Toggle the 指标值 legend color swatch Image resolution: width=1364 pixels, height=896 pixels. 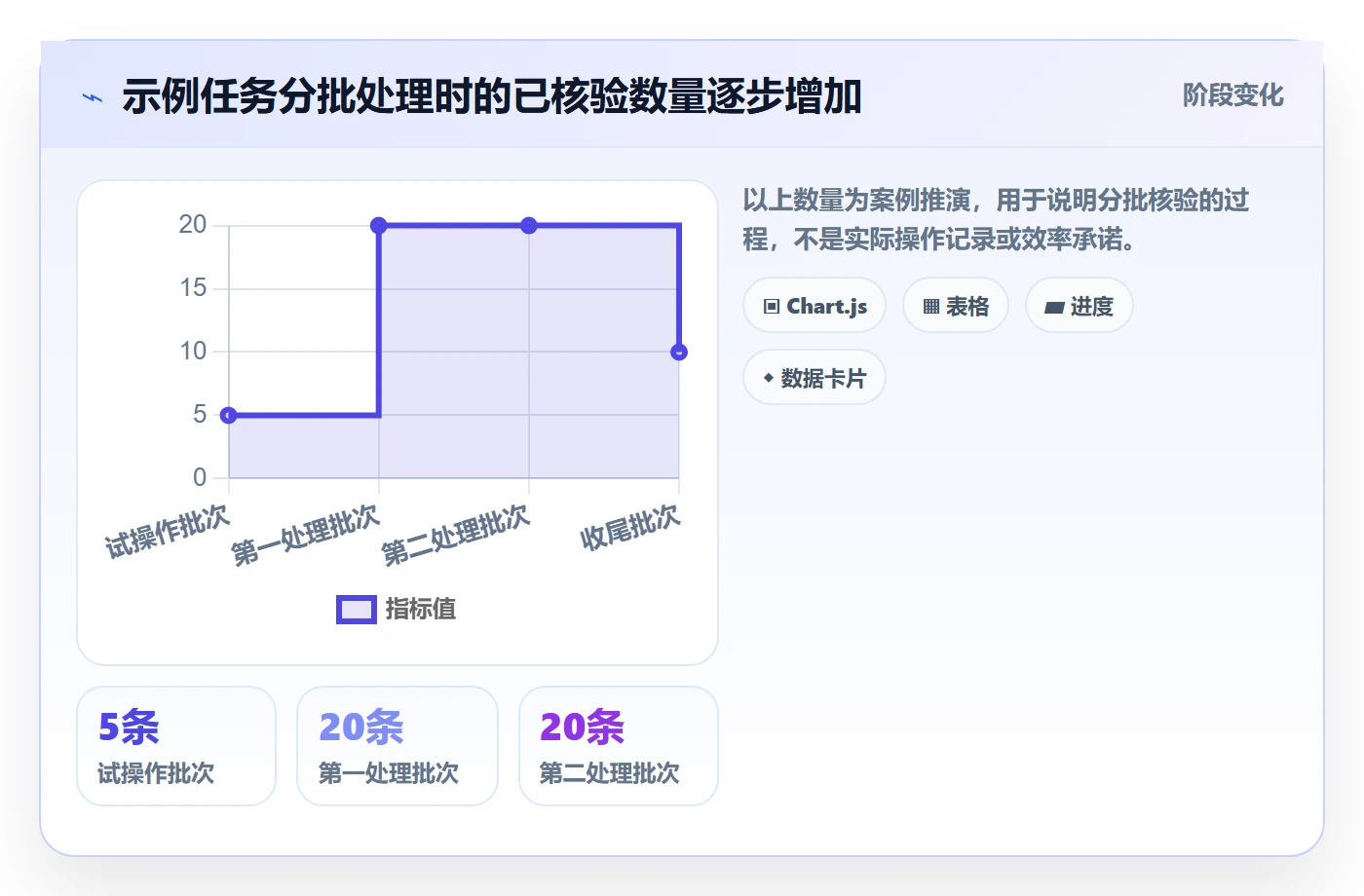[357, 610]
